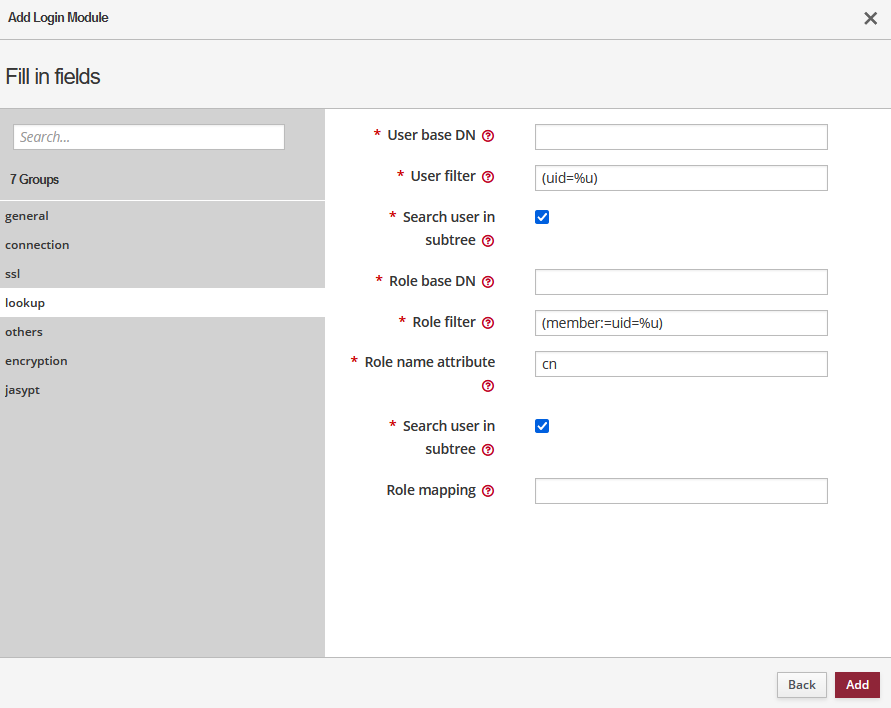Image resolution: width=891 pixels, height=708 pixels.
Task: Open help for Role name attribute
Action: [488, 386]
